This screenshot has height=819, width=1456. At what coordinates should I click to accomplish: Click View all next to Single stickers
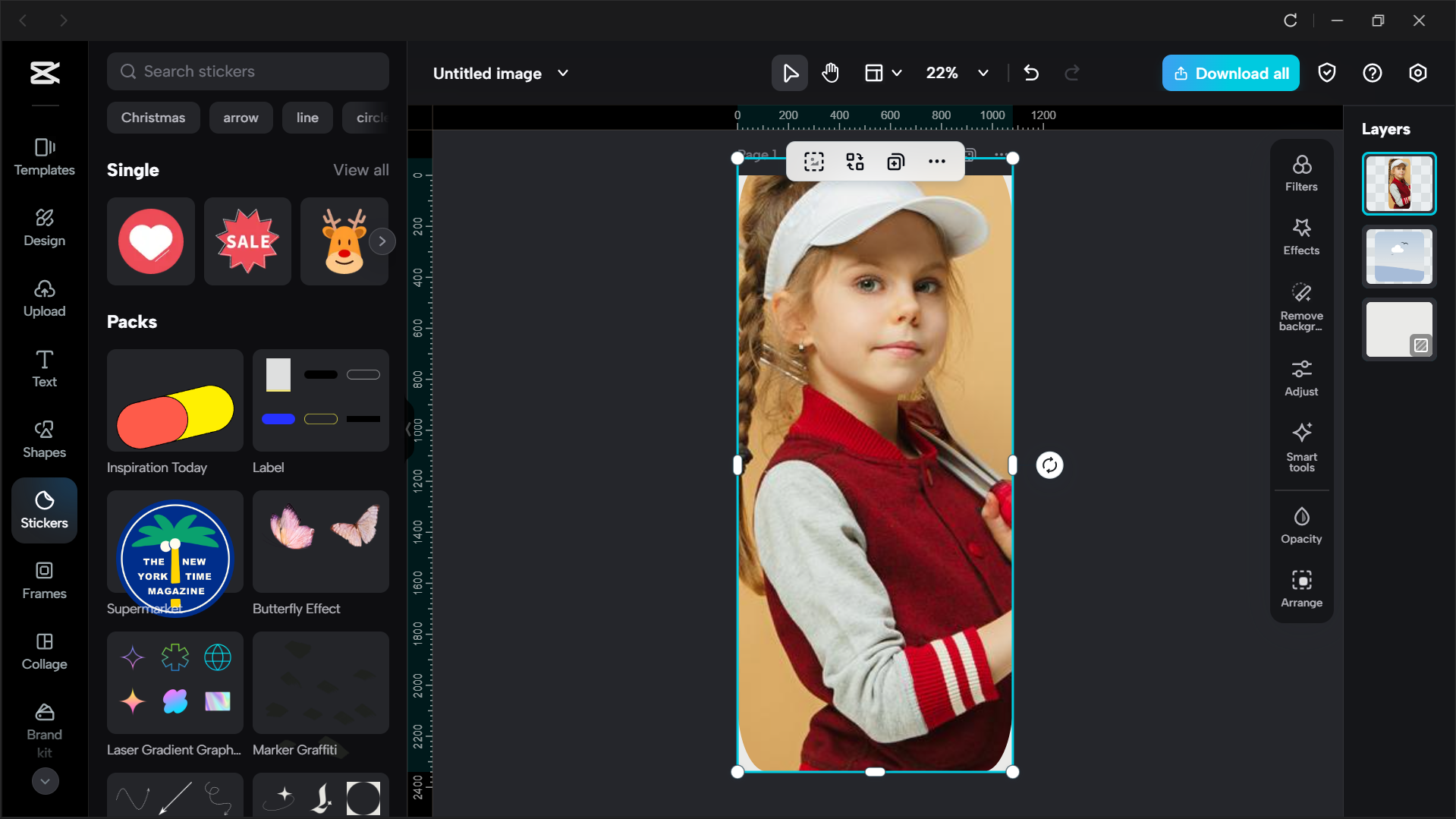coord(360,170)
